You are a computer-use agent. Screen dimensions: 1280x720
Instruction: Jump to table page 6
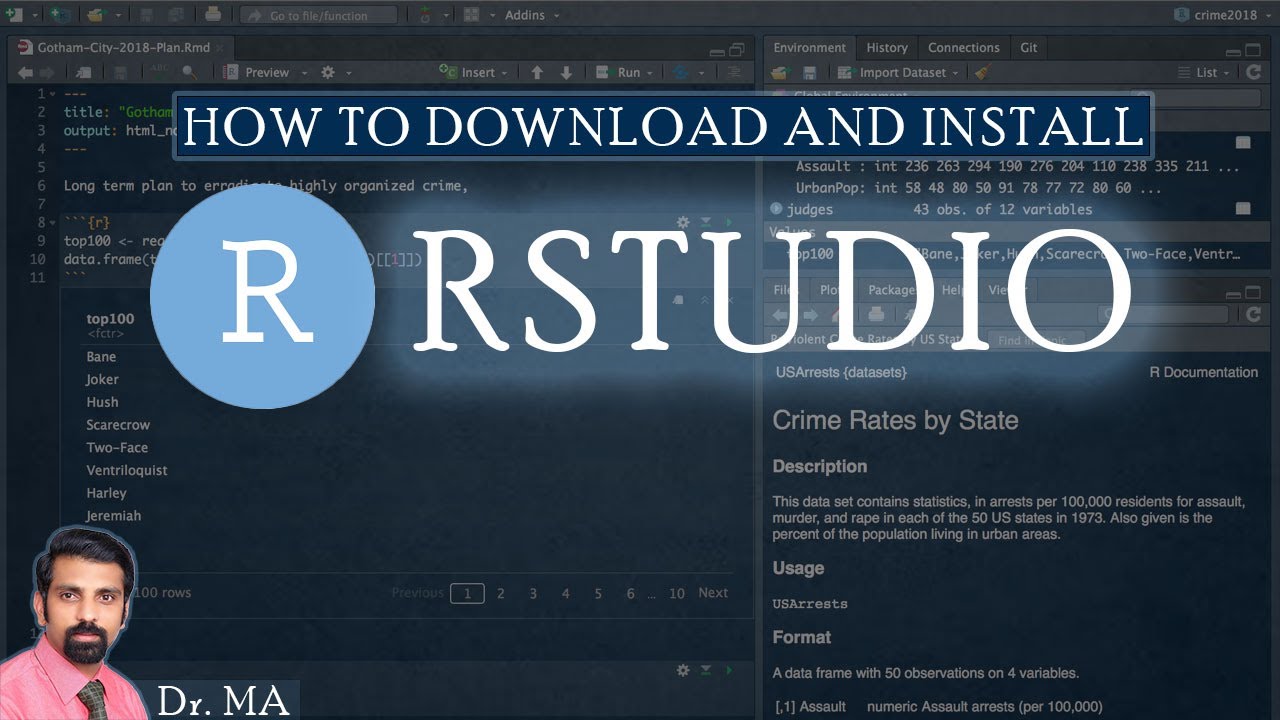(630, 593)
